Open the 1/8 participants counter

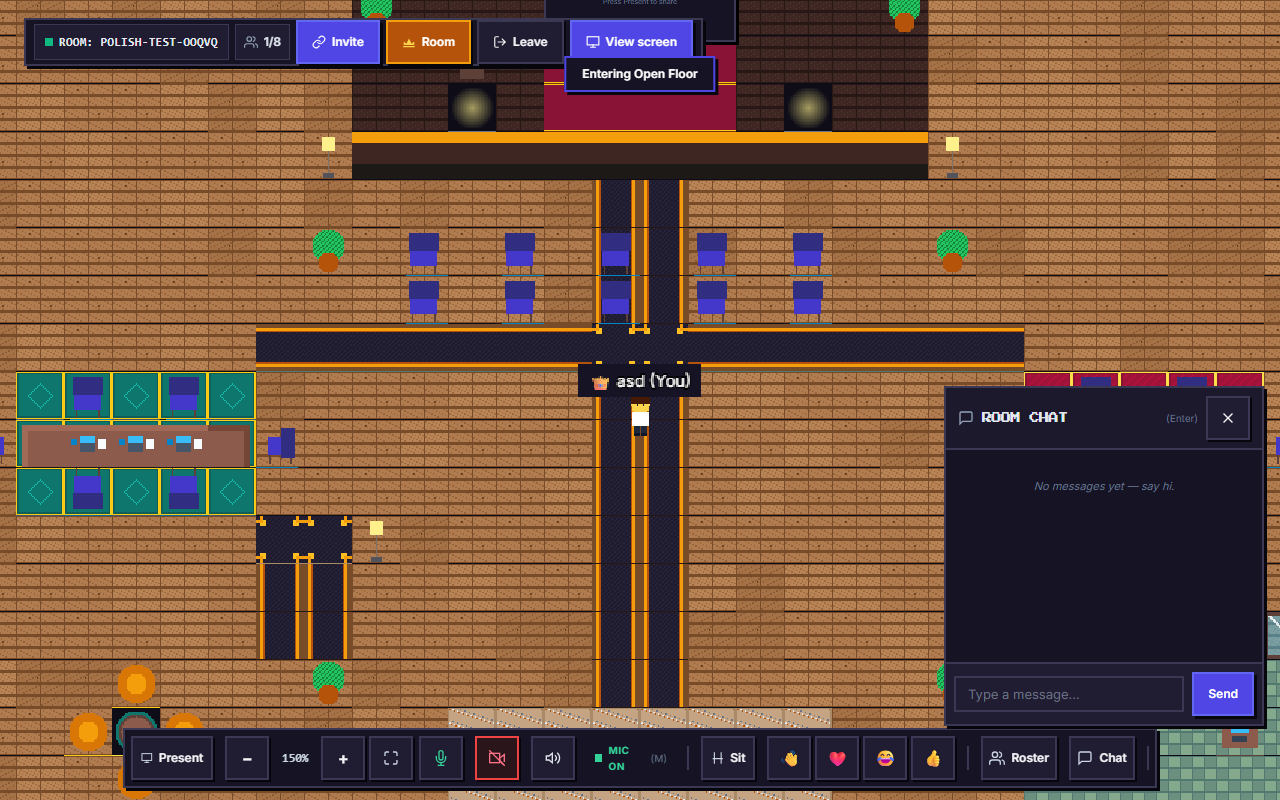tap(263, 42)
